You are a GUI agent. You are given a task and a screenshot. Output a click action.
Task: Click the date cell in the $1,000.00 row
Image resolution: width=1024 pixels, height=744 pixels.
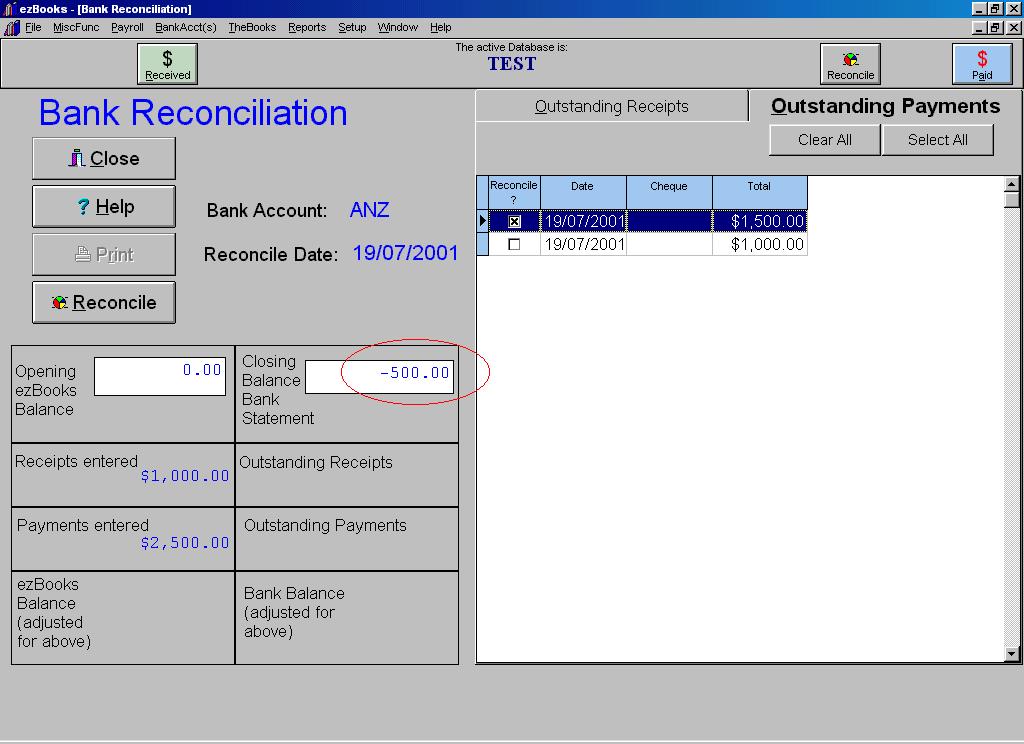(x=583, y=244)
